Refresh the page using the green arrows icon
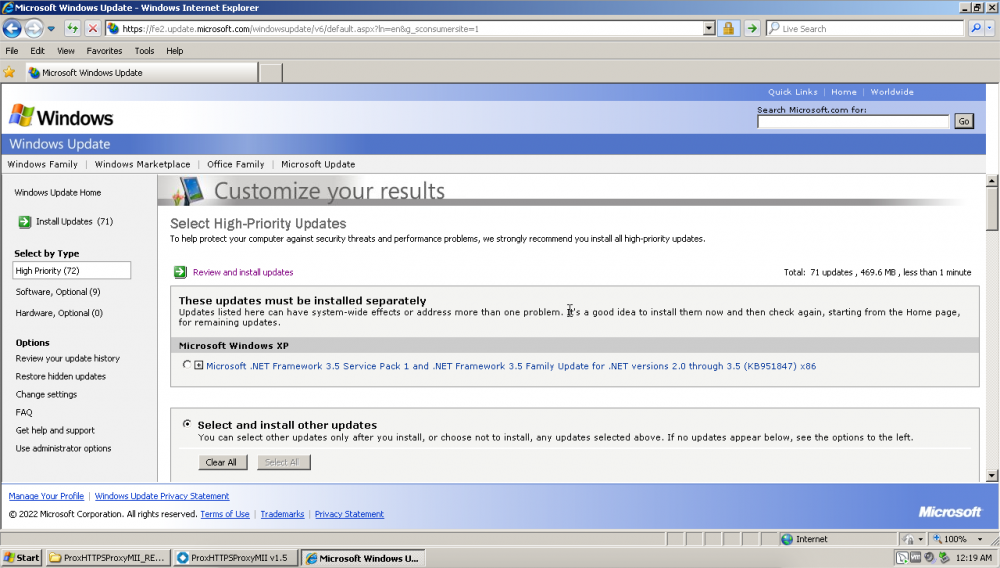Image resolution: width=1000 pixels, height=568 pixels. click(x=72, y=29)
